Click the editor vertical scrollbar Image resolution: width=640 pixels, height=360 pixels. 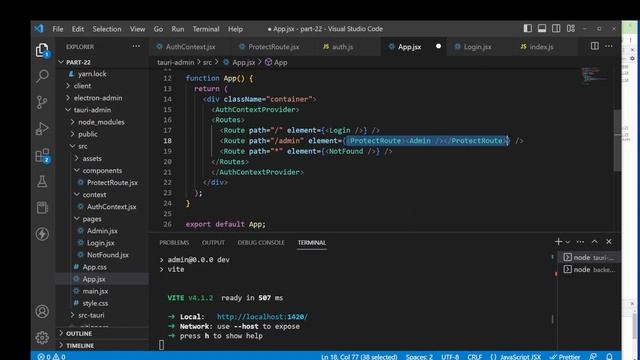617,141
